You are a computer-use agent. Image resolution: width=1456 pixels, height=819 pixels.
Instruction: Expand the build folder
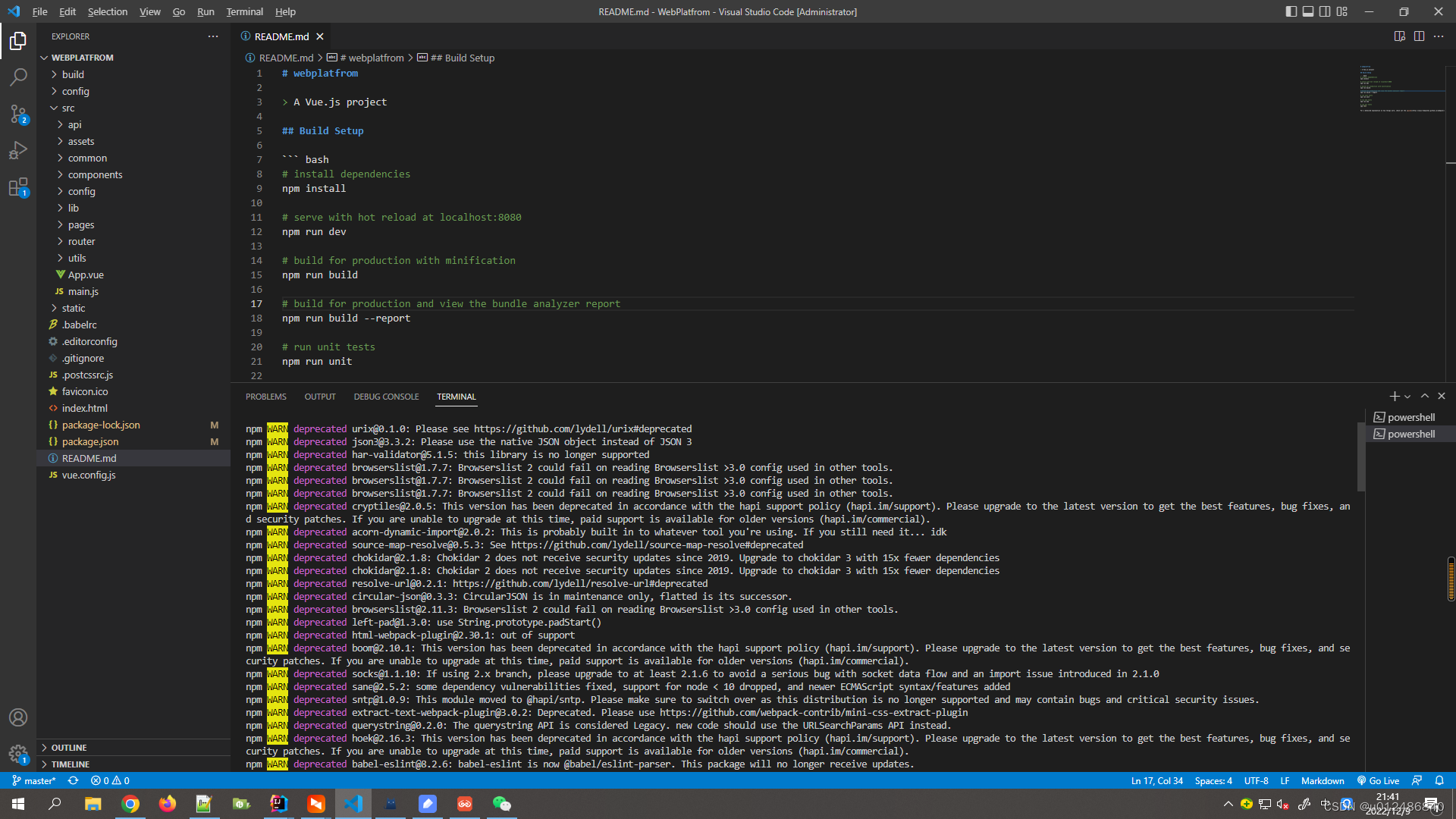(73, 74)
